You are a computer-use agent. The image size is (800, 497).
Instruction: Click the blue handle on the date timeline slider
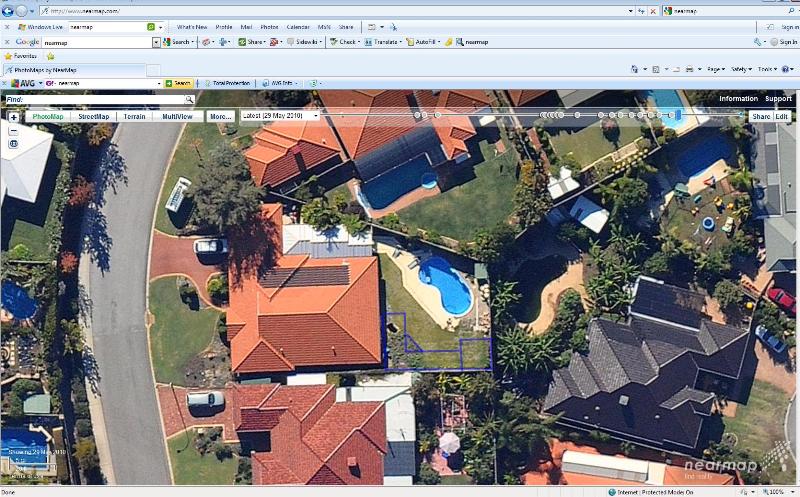coord(677,116)
